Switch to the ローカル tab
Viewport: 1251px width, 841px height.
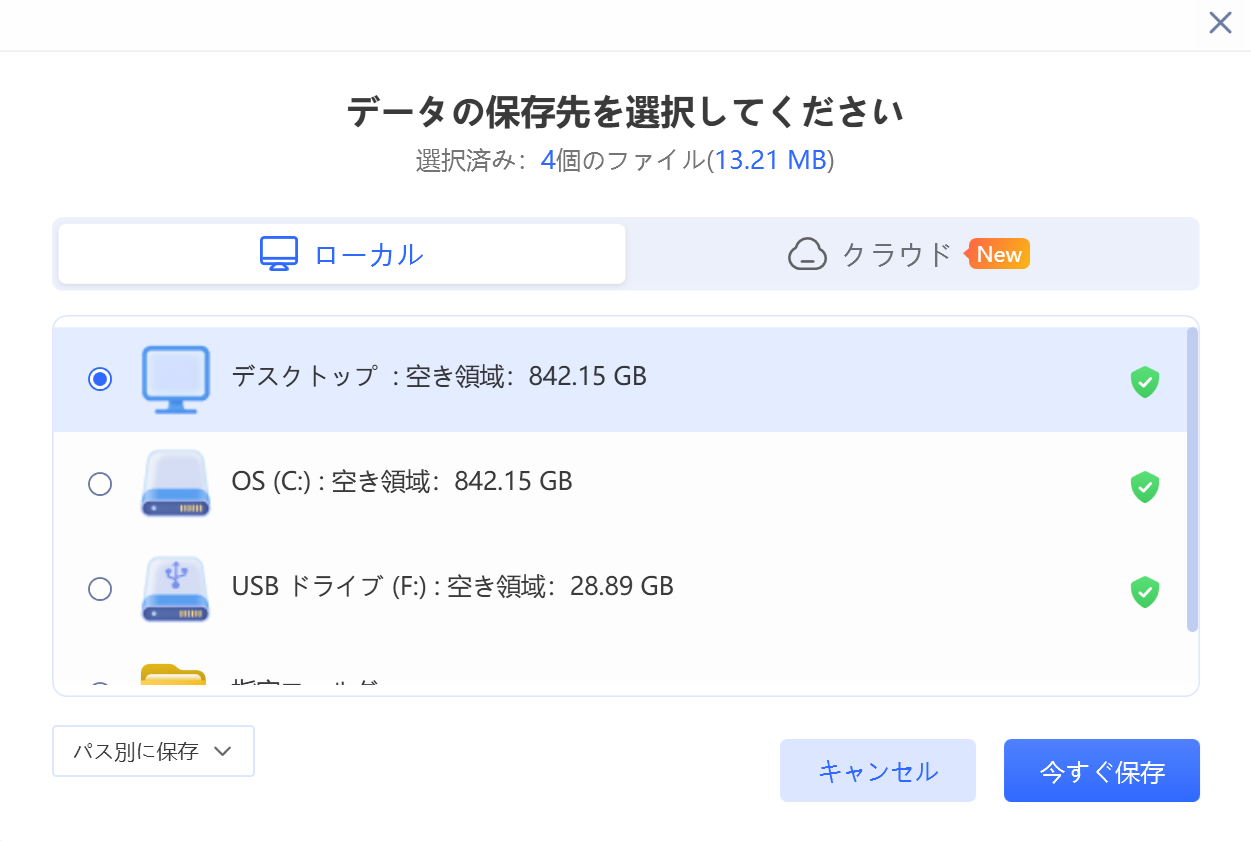click(340, 253)
